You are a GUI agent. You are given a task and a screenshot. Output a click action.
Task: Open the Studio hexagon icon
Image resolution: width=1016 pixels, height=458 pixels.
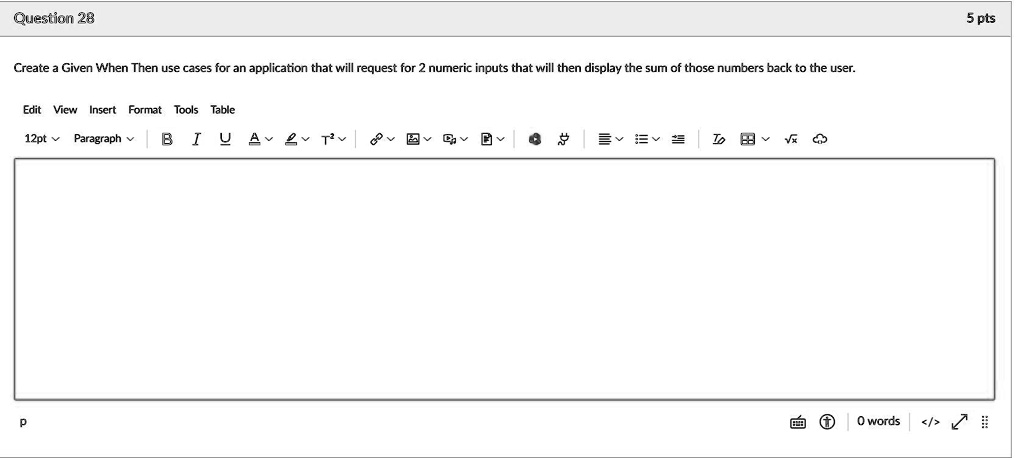click(535, 139)
